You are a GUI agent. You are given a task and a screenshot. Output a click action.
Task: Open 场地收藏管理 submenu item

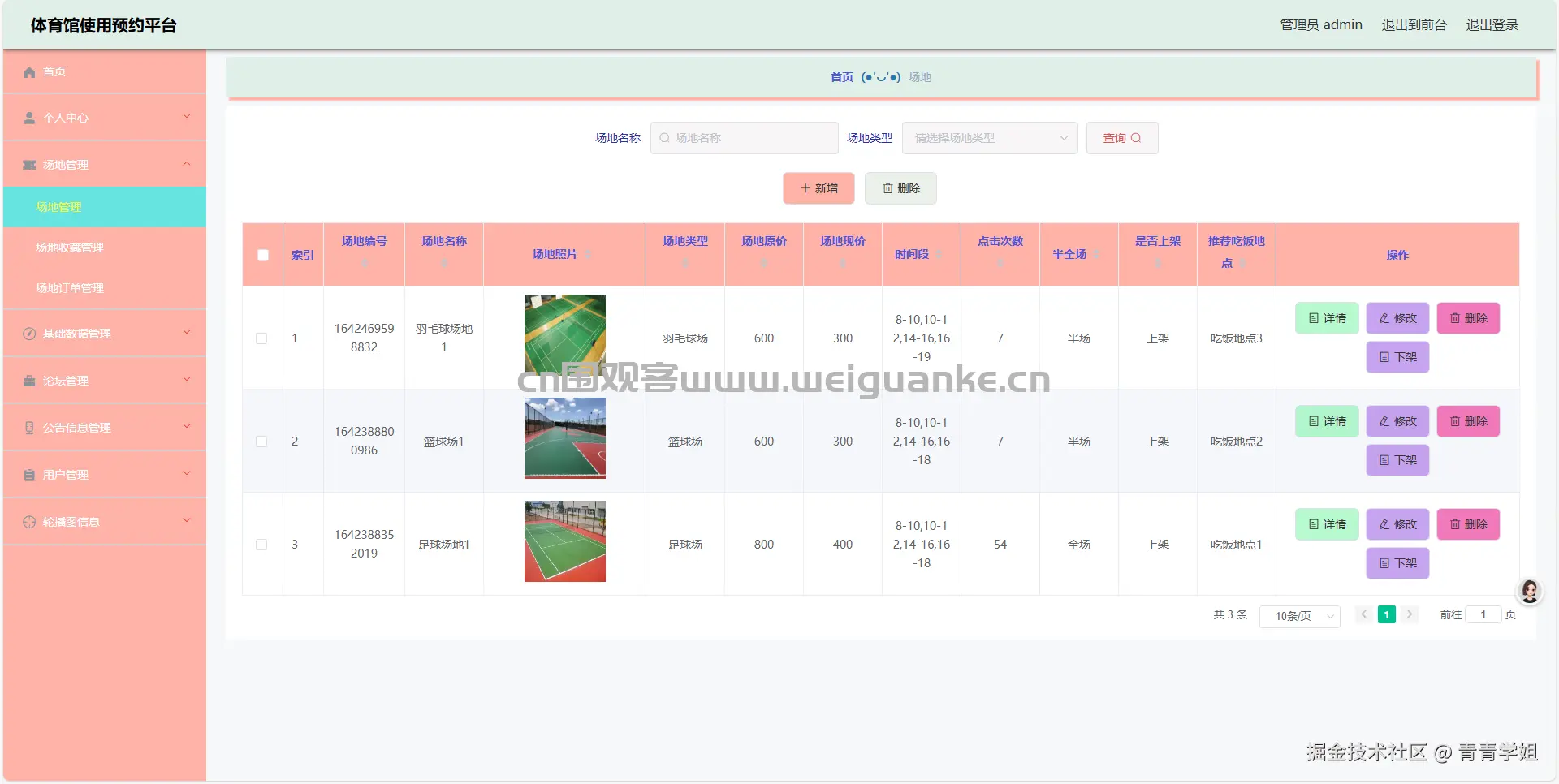point(105,248)
